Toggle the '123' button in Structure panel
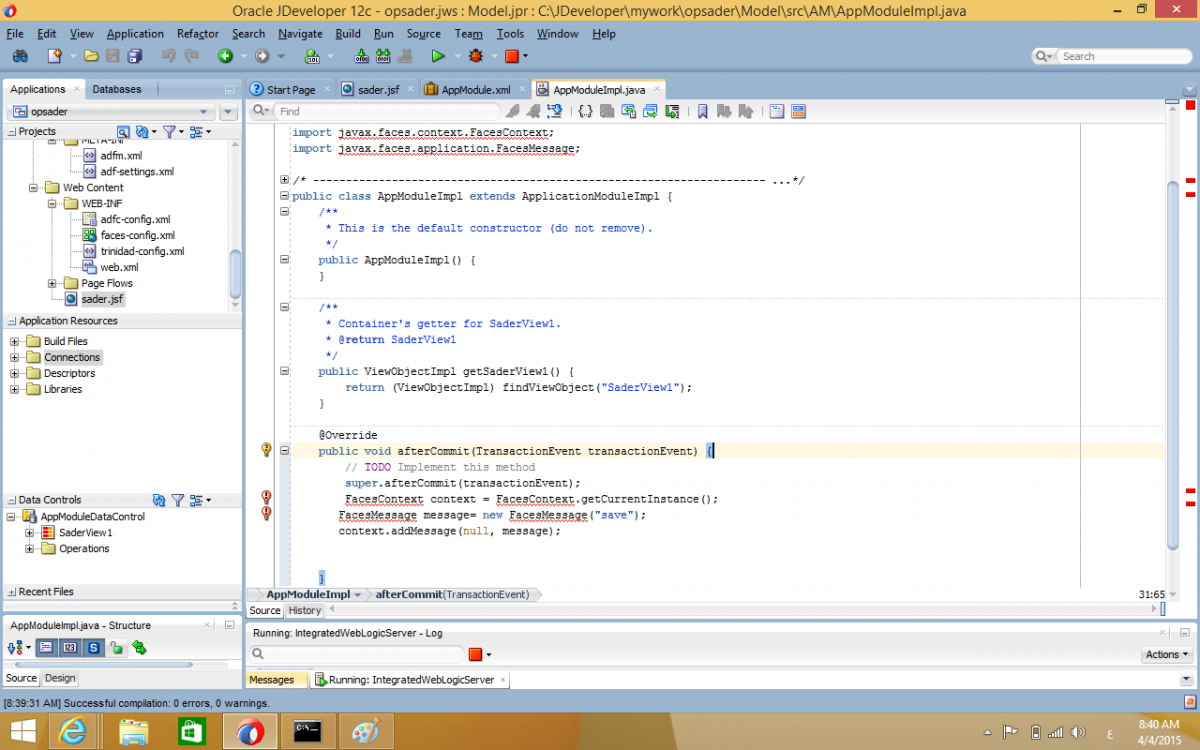The height and width of the screenshot is (750, 1200). tap(70, 648)
